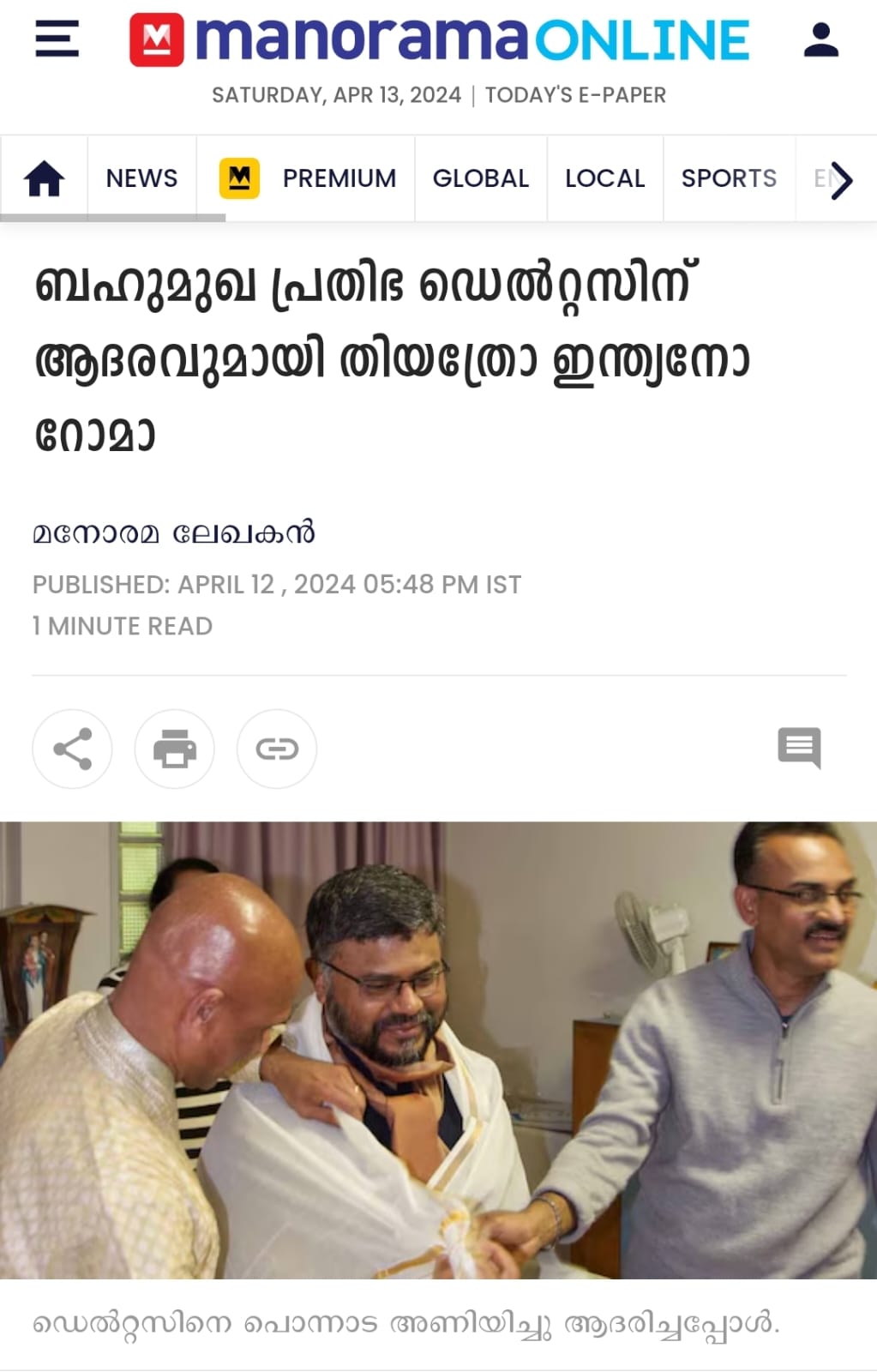Viewport: 877px width, 1372px height.
Task: Open TODAY'S E-PAPER link
Action: pos(575,95)
